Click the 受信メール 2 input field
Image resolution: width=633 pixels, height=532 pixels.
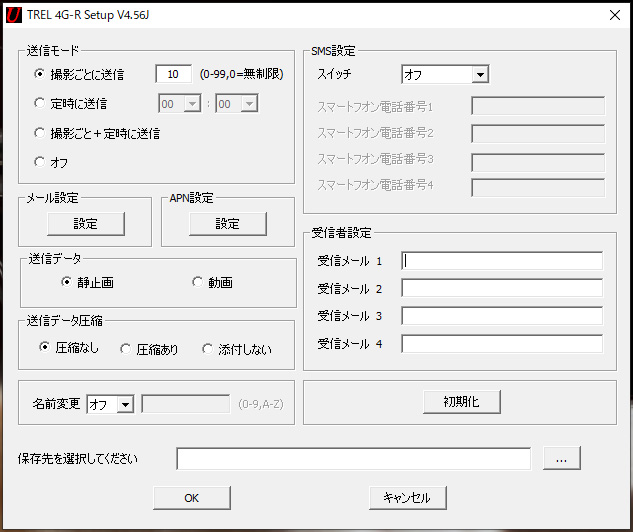pyautogui.click(x=502, y=288)
